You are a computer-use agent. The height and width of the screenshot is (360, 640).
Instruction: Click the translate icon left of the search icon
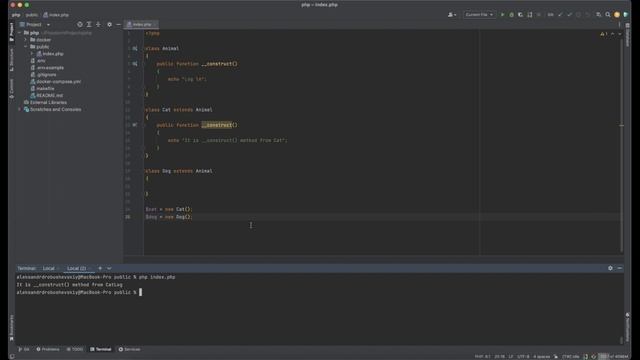(x=598, y=15)
